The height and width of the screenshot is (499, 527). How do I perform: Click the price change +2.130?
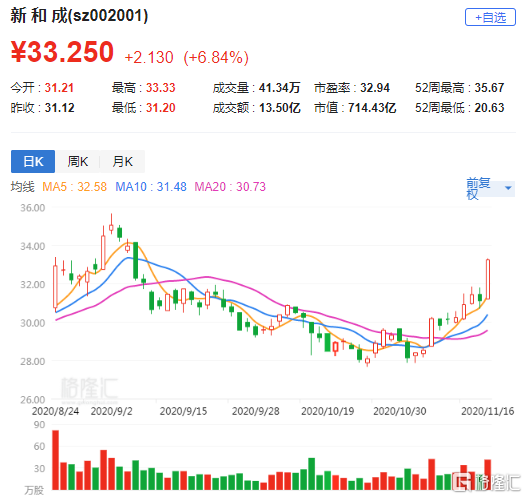(149, 57)
